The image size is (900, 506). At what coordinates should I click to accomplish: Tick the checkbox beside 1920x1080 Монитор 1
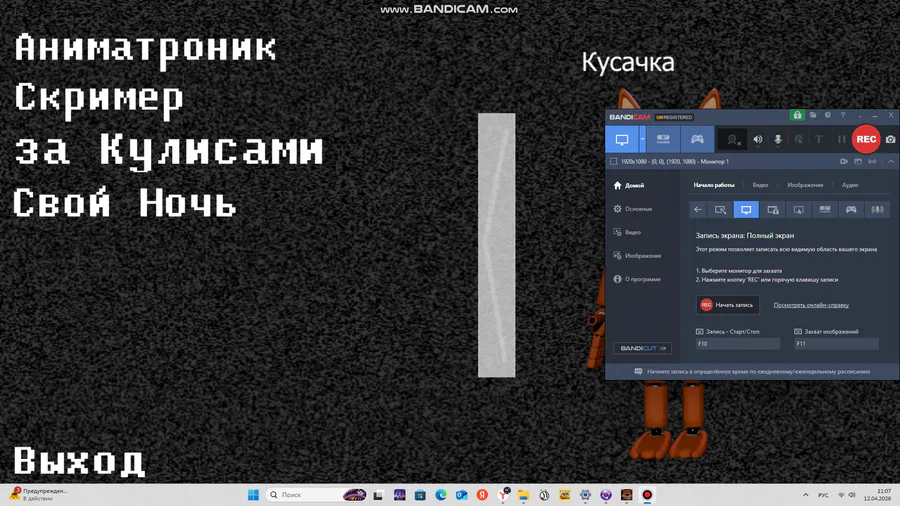coord(614,162)
